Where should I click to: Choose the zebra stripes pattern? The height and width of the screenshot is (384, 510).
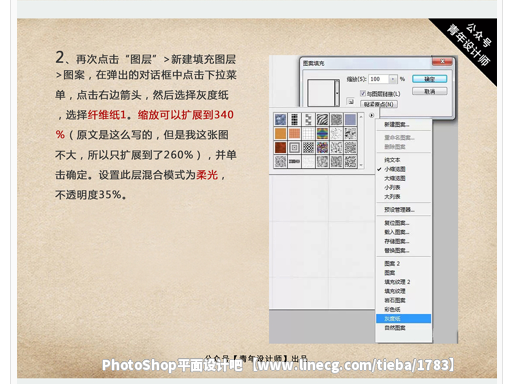322,120
